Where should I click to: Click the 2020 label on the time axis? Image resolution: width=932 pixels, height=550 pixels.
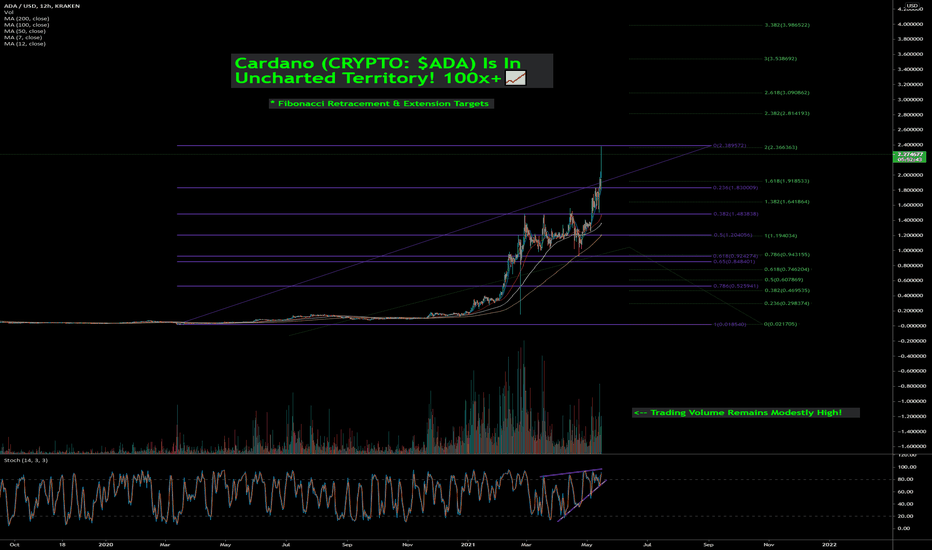(106, 545)
